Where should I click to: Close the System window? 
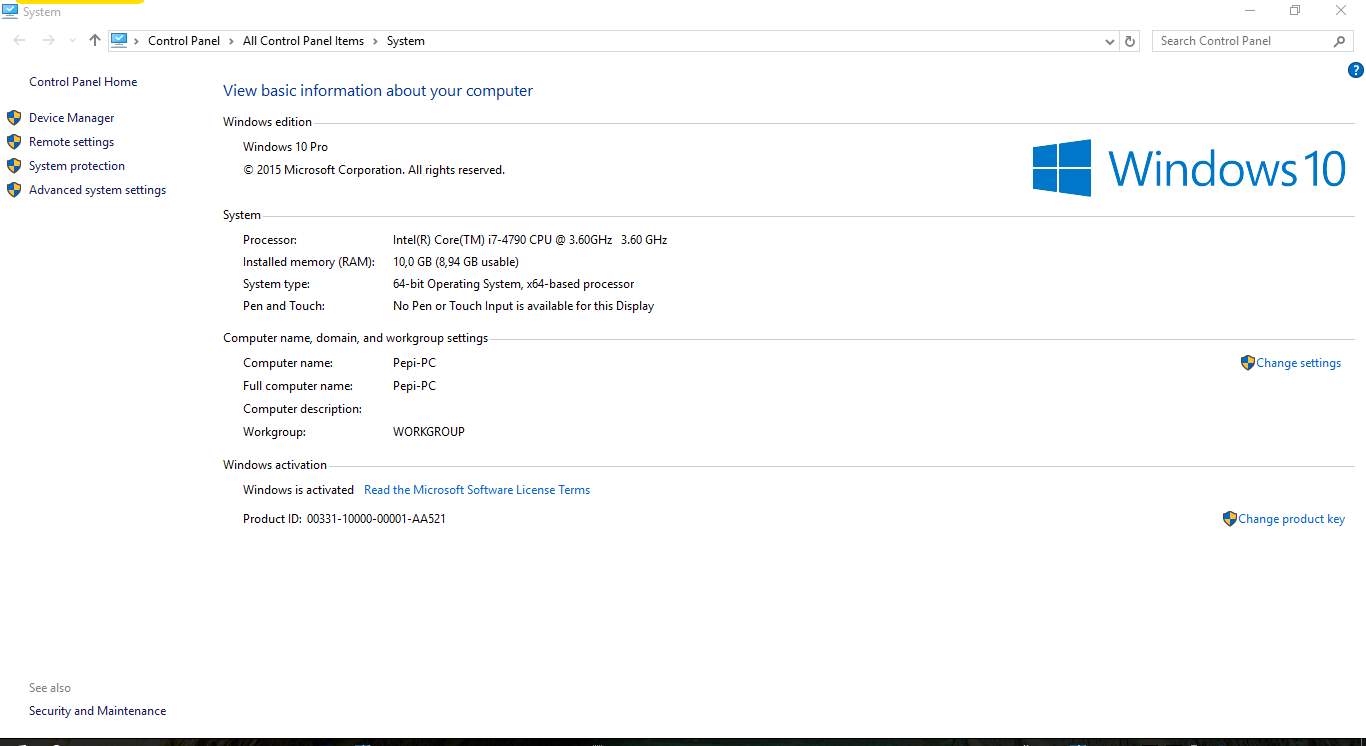tap(1341, 11)
